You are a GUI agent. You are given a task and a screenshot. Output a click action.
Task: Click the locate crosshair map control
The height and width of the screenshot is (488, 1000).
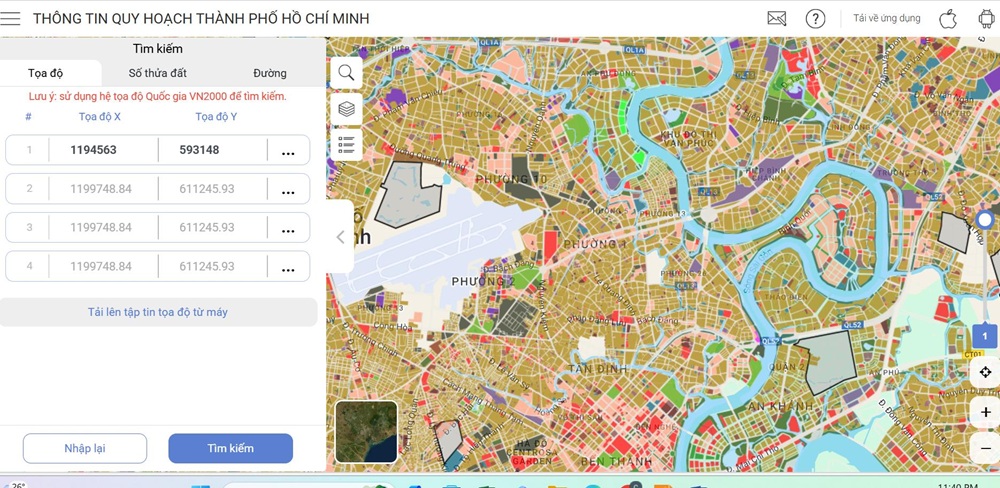pos(985,372)
